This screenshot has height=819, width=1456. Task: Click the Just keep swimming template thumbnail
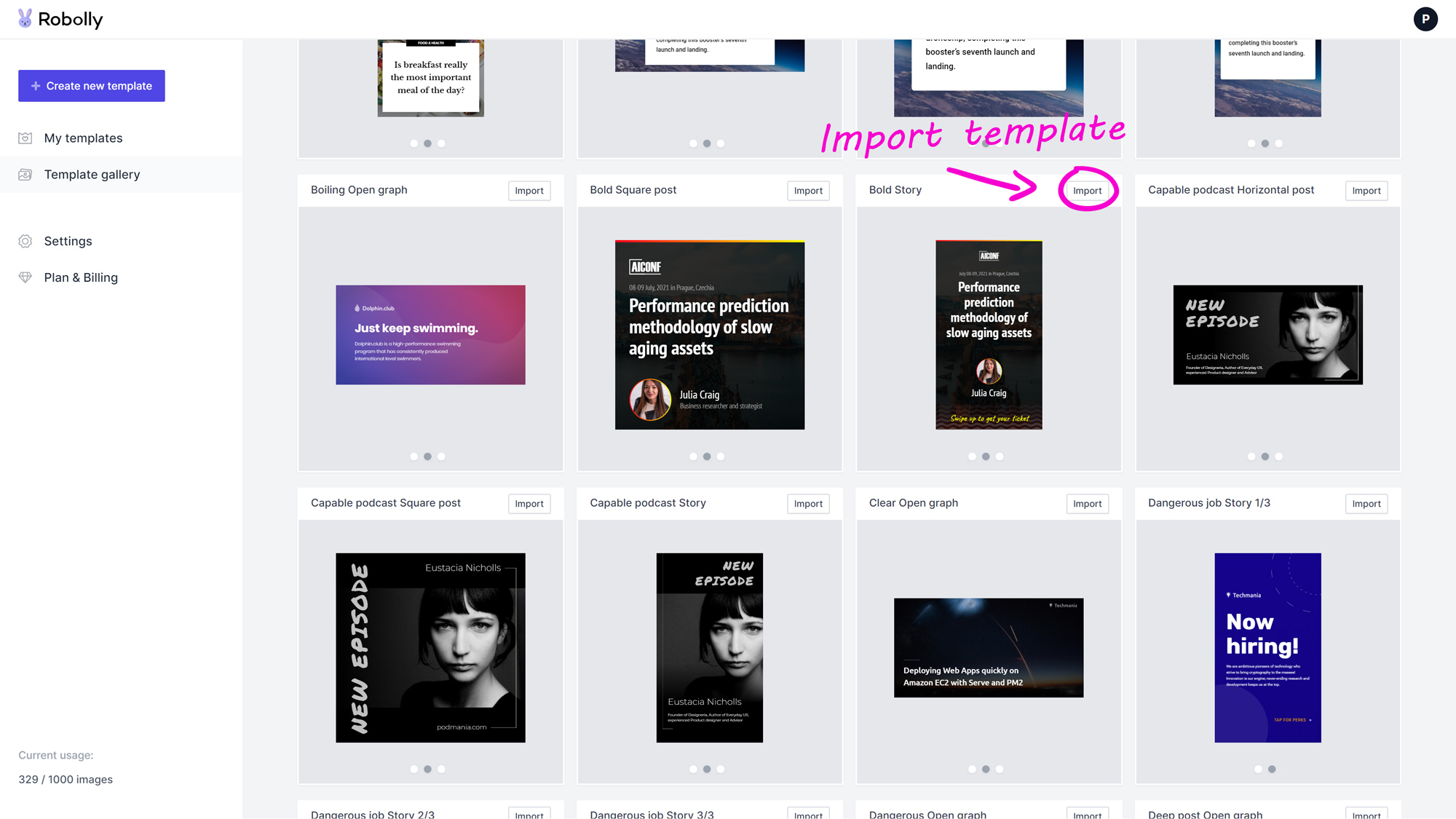click(x=430, y=335)
